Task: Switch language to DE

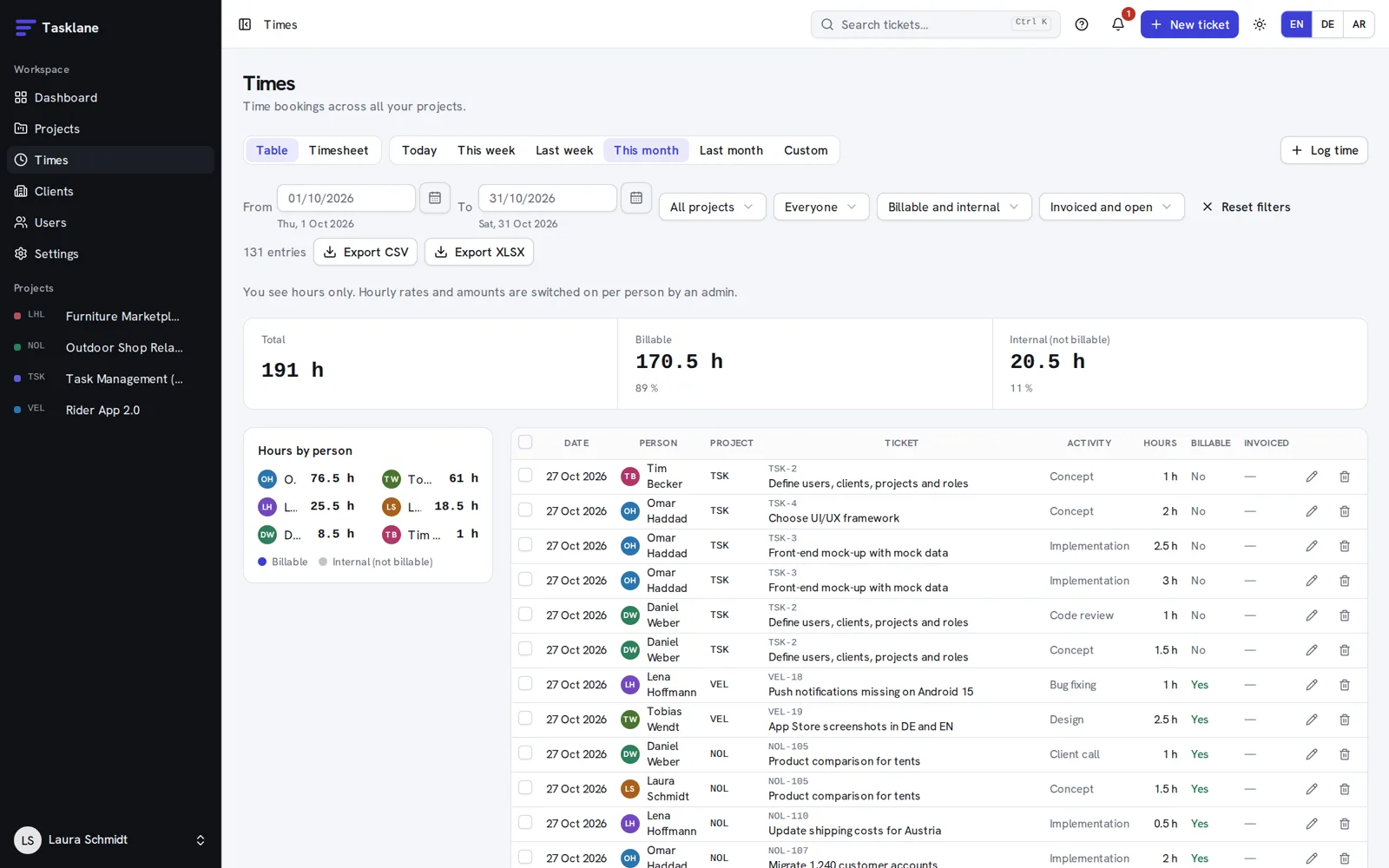Action: coord(1327,24)
